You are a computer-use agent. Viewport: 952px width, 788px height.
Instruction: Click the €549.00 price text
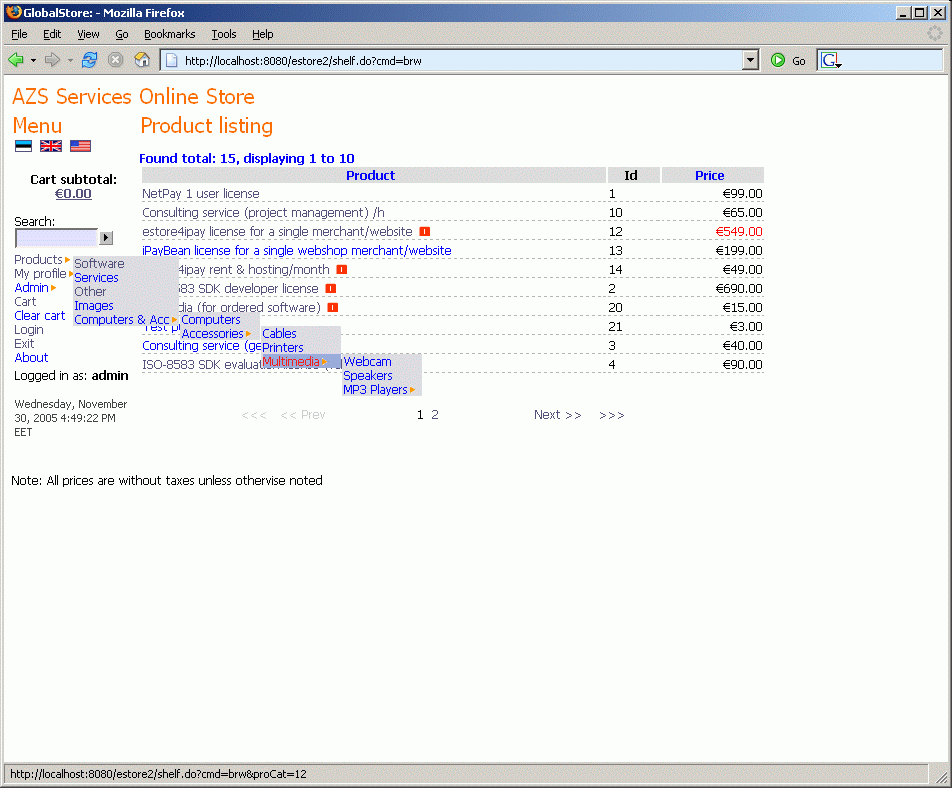pyautogui.click(x=739, y=231)
